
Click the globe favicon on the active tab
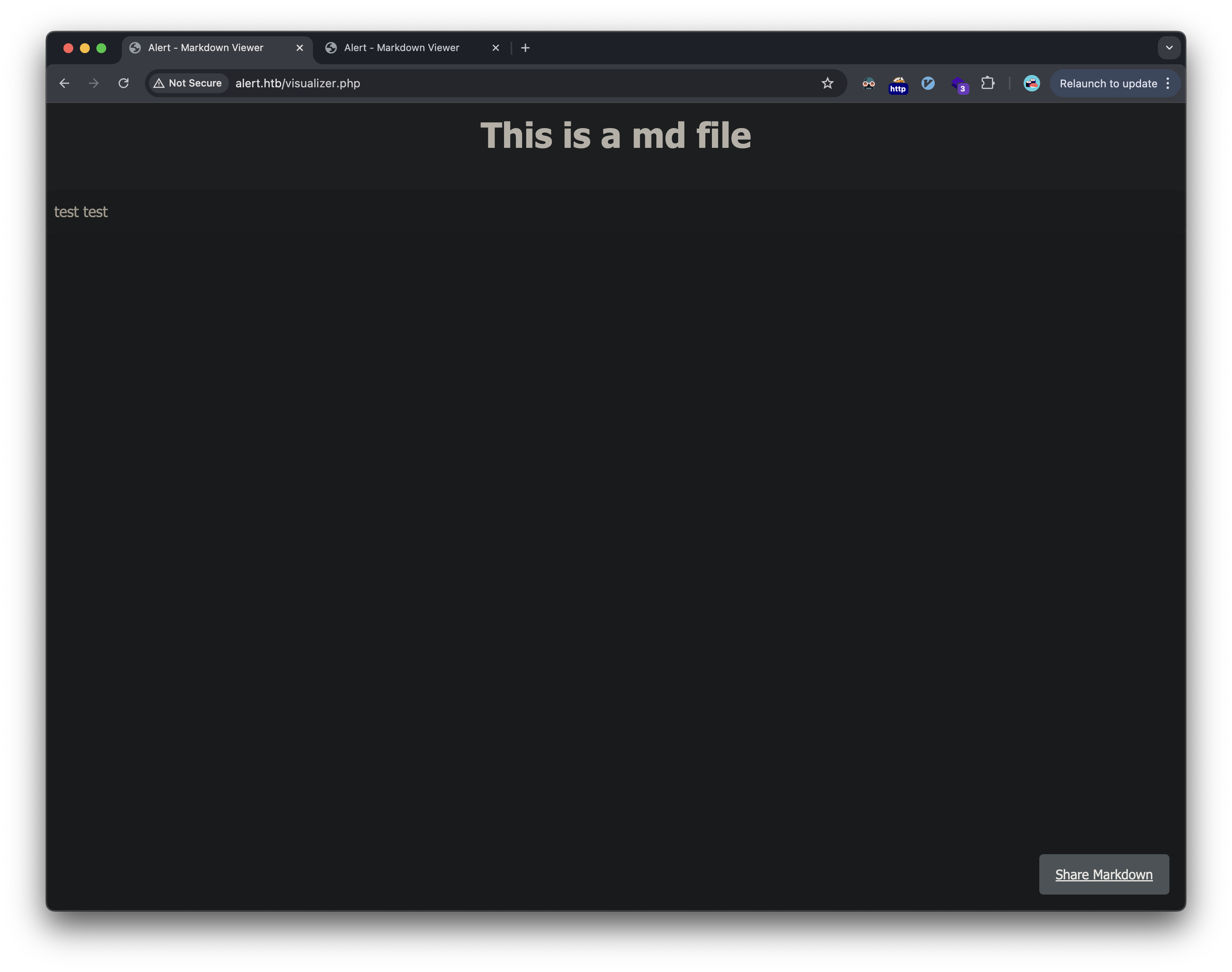click(x=135, y=48)
